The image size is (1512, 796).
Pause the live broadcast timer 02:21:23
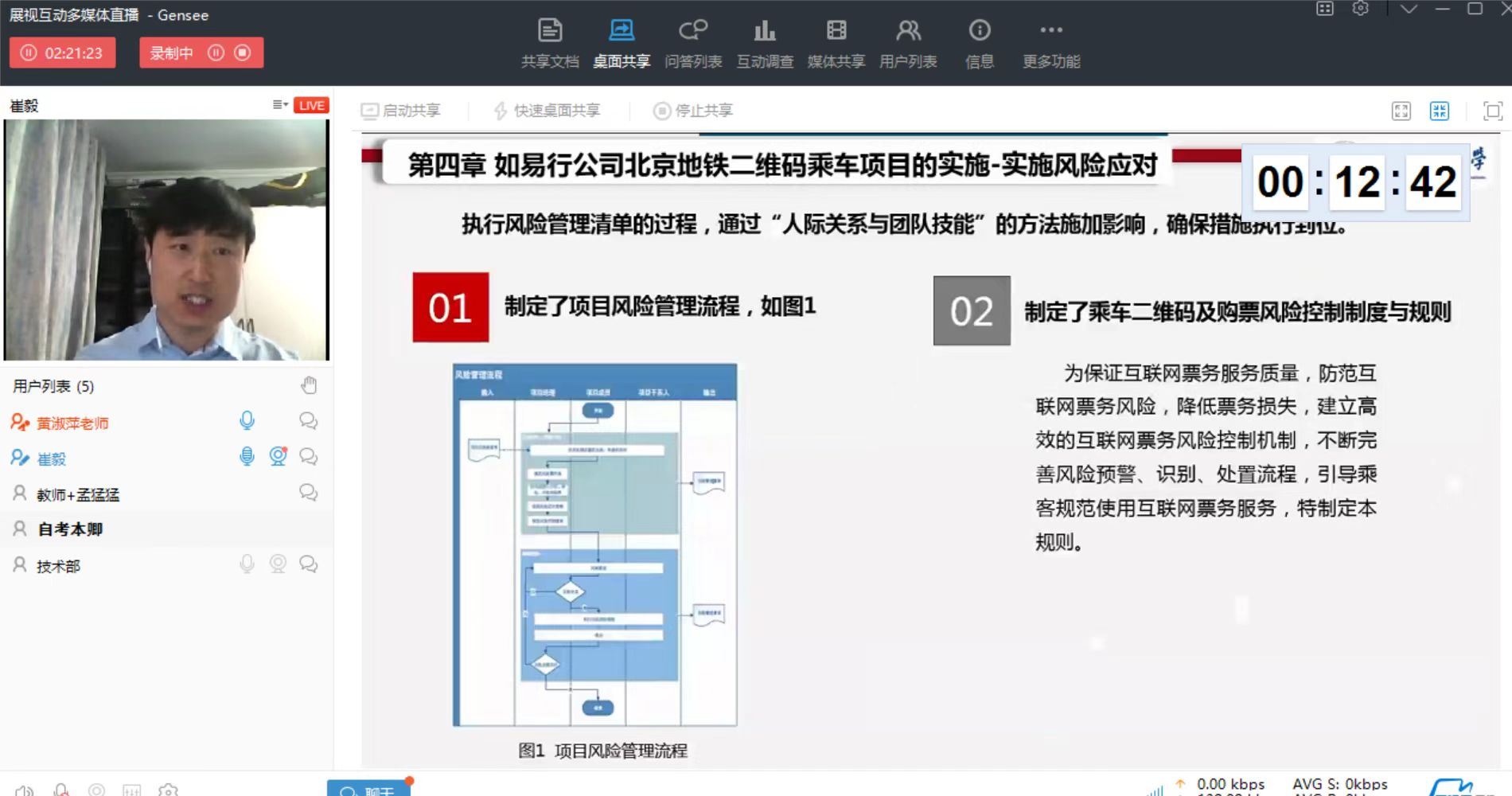[x=29, y=53]
